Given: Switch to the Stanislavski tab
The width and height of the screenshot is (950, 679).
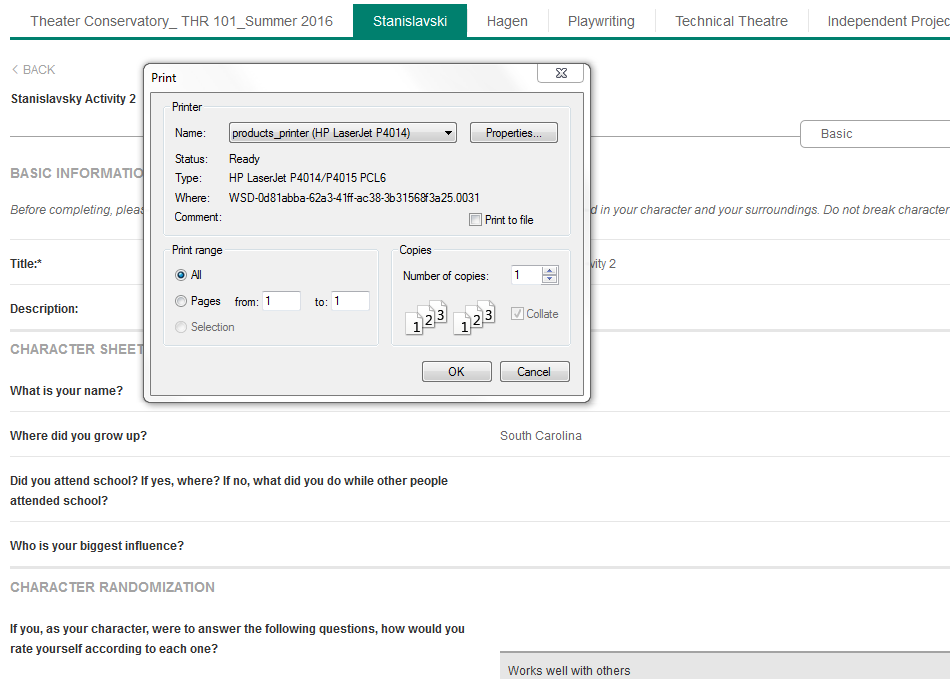Looking at the screenshot, I should pyautogui.click(x=410, y=21).
